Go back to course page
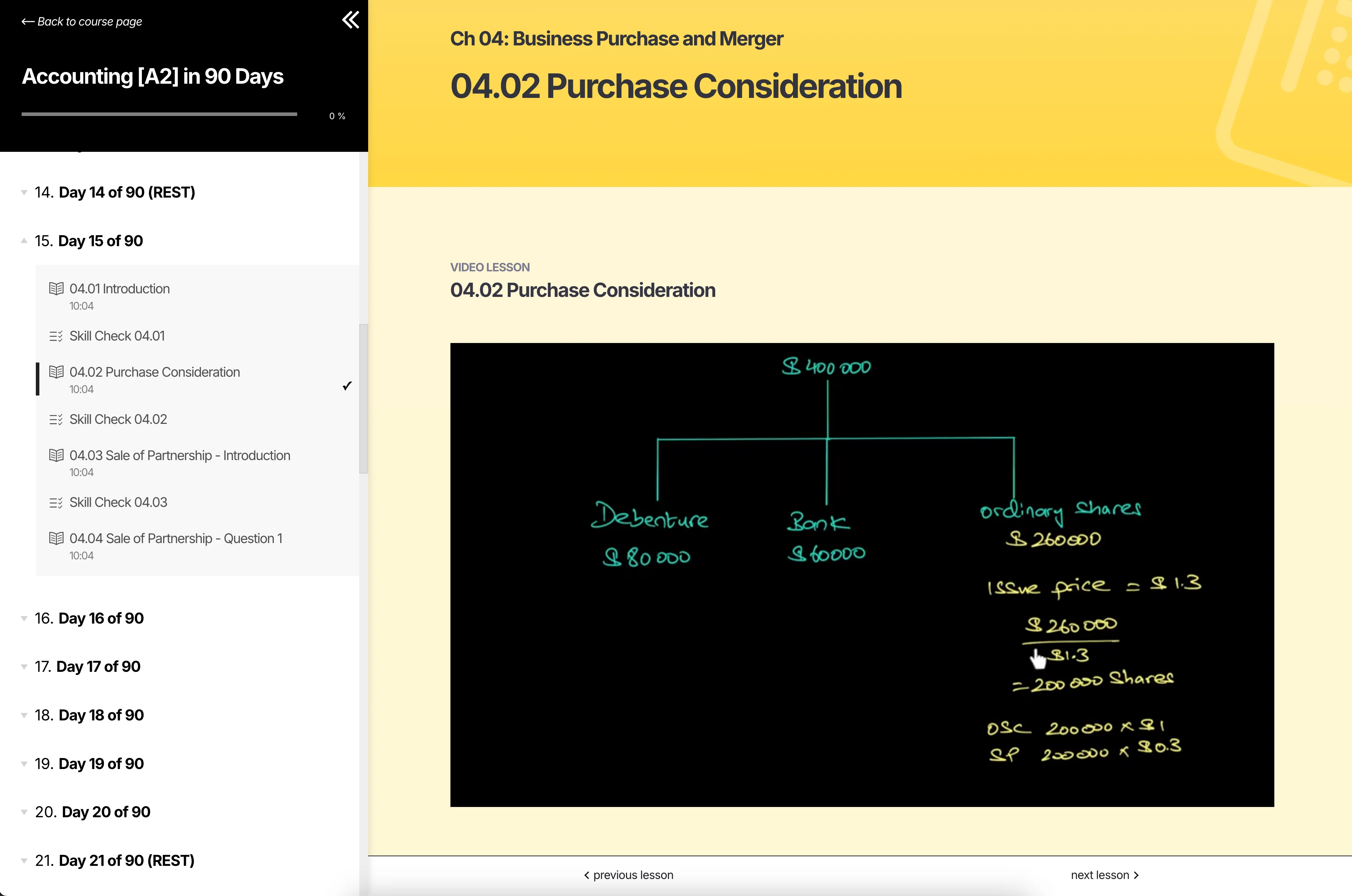 click(82, 22)
